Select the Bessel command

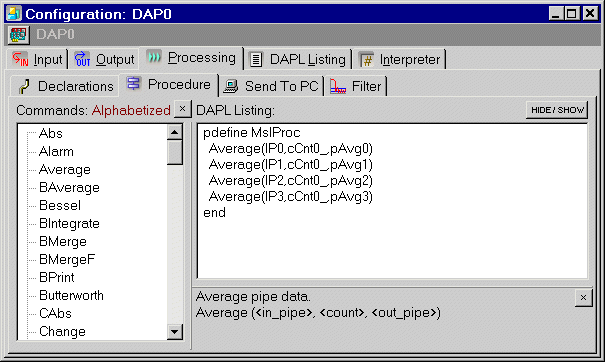pos(60,205)
